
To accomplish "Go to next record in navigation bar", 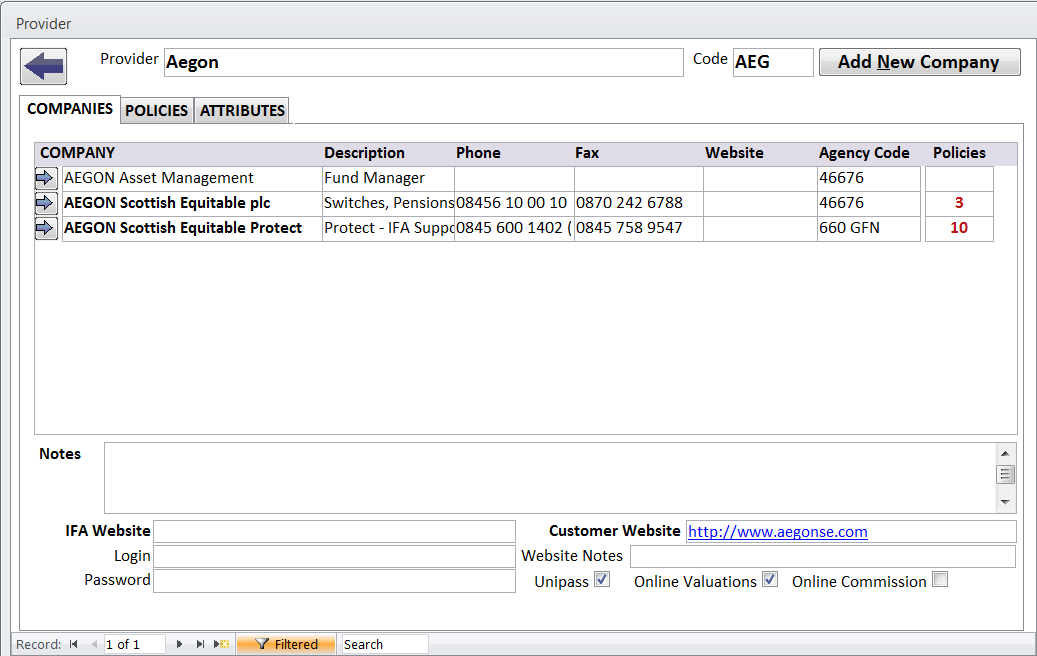I will pos(179,644).
